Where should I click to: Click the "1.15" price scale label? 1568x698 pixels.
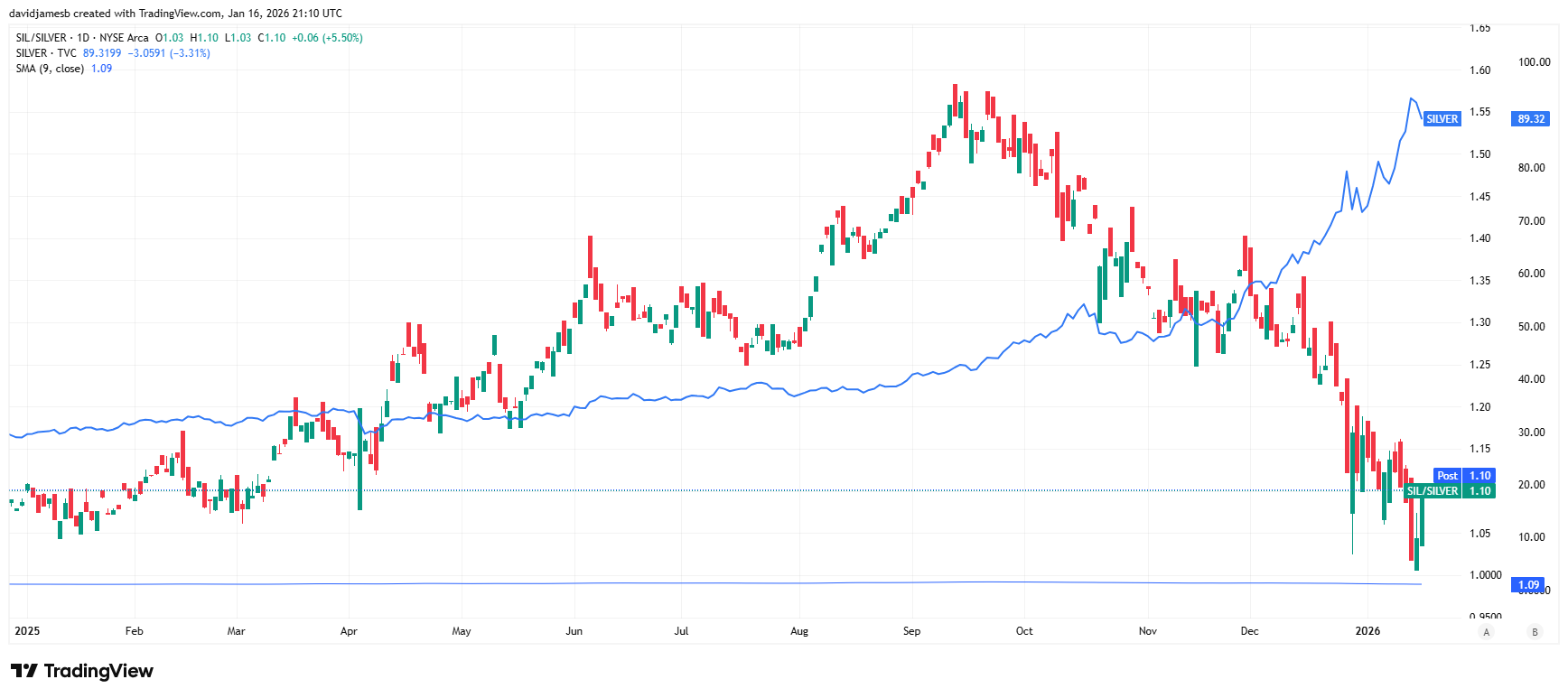(1479, 449)
